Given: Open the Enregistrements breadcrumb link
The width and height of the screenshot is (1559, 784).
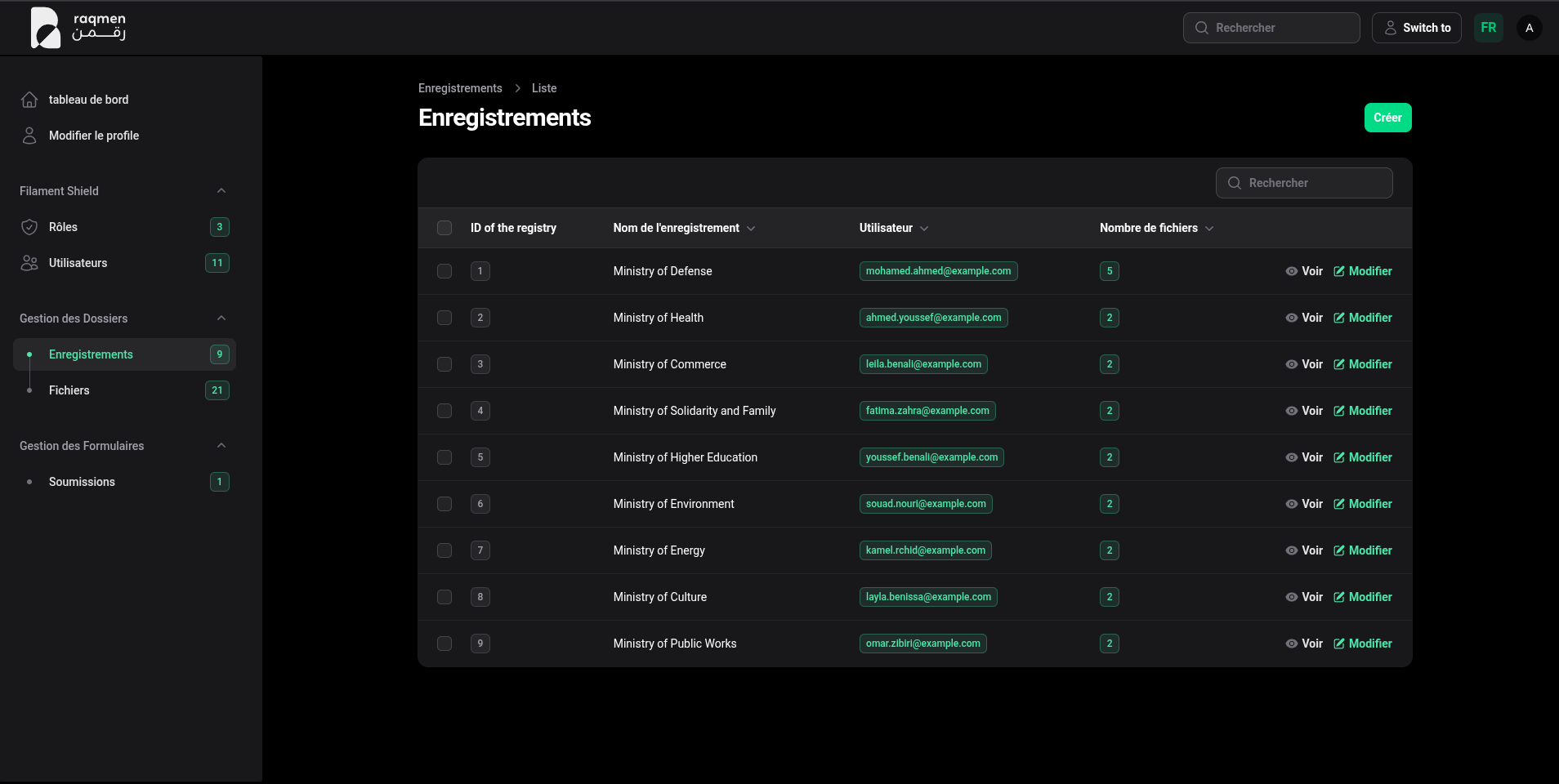Looking at the screenshot, I should [x=460, y=87].
